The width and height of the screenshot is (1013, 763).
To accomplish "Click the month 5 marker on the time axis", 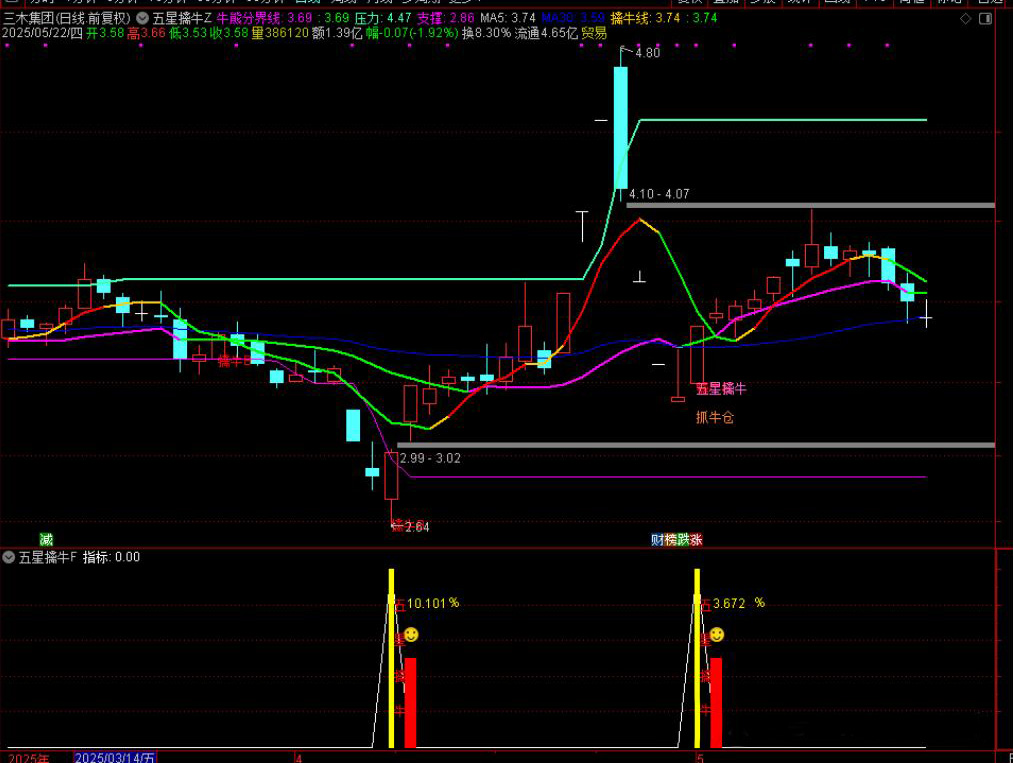I will [700, 757].
